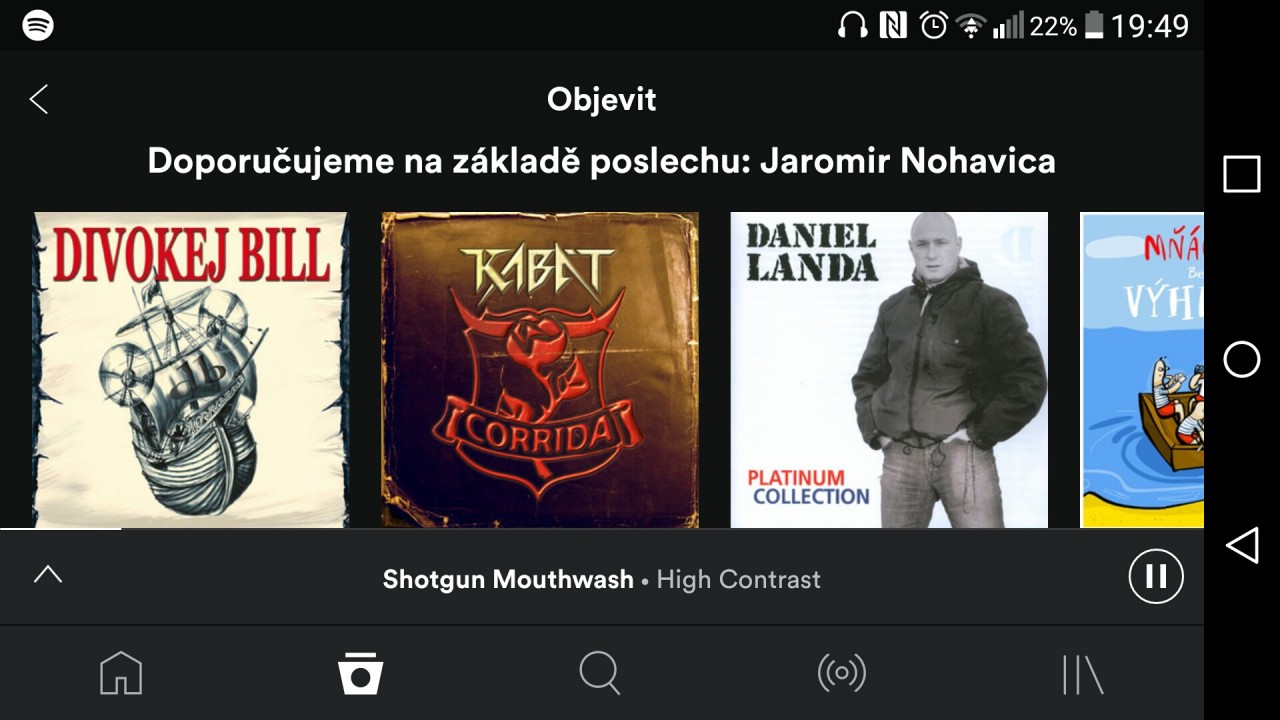Open the Search magnifier tab

[600, 673]
